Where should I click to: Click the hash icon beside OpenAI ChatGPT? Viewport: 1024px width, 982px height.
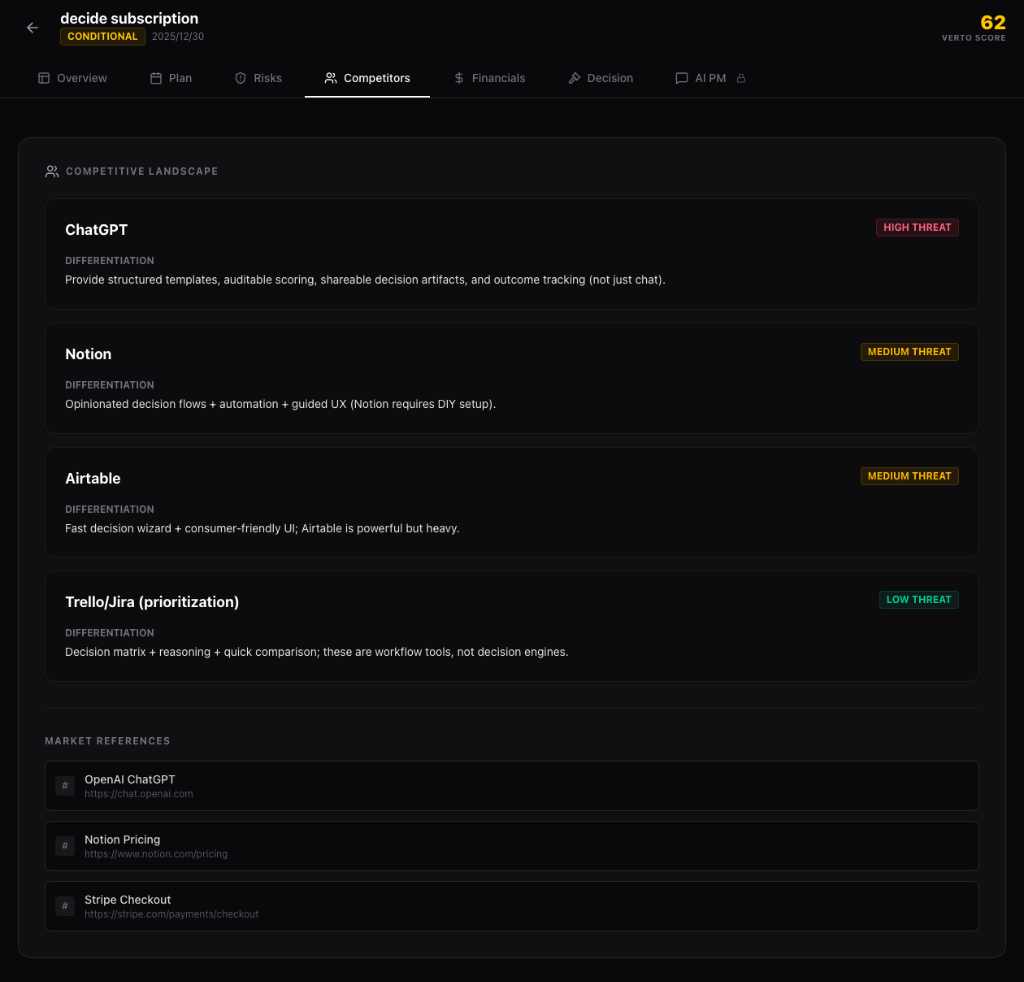click(x=65, y=786)
